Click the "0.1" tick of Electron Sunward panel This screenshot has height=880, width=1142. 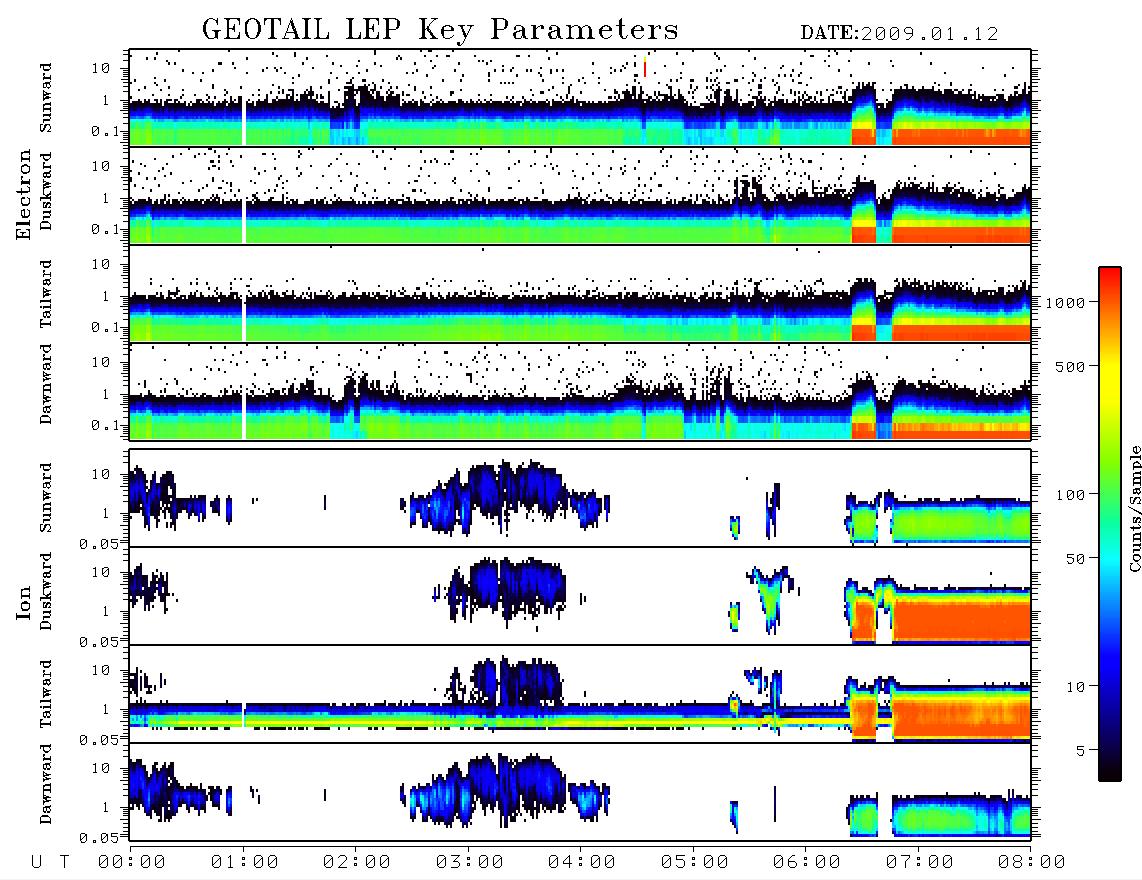(x=105, y=131)
